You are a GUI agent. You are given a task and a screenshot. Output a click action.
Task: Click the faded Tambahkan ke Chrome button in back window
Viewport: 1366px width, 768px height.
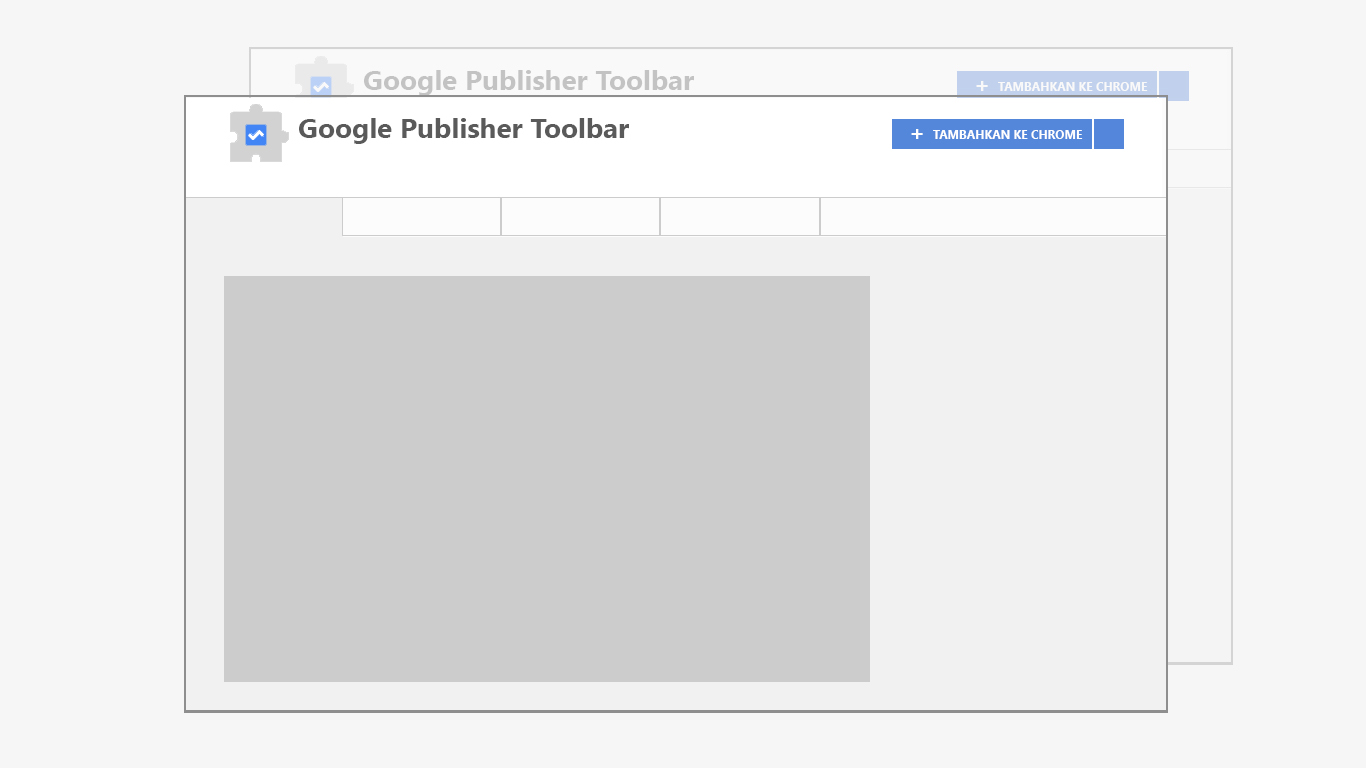[x=1057, y=86]
